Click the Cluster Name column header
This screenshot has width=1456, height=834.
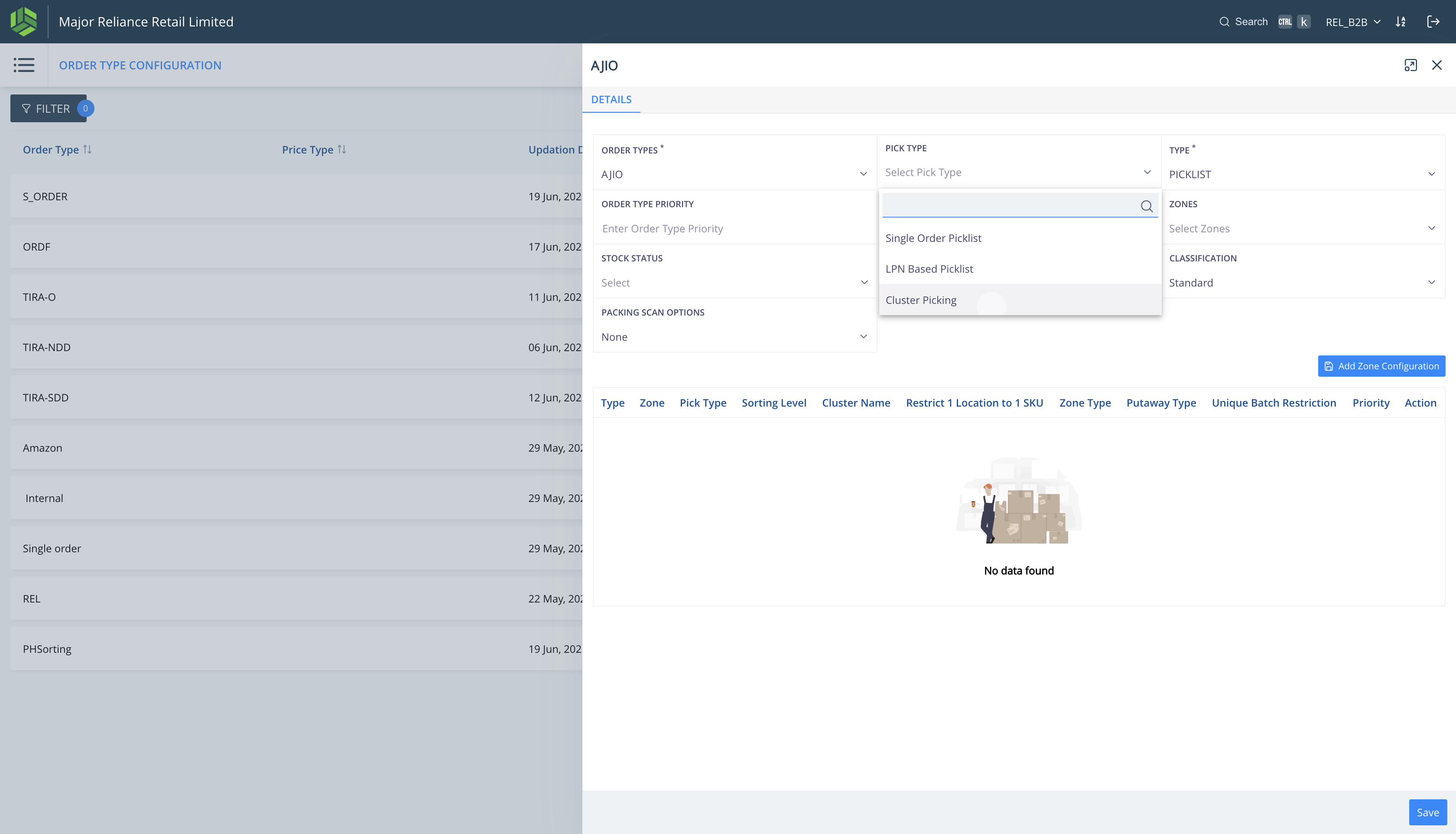856,403
